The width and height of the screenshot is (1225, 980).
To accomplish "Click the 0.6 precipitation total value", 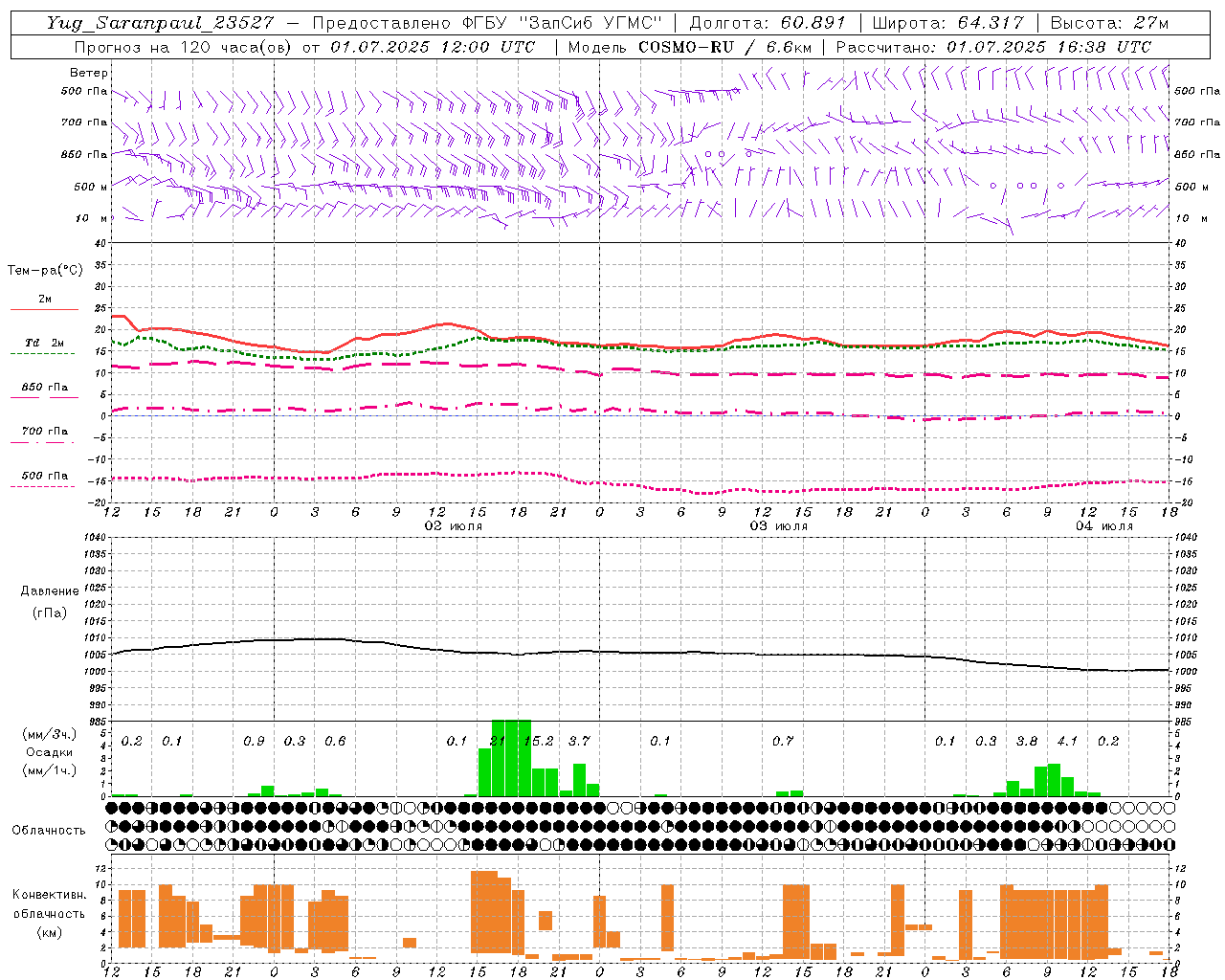I will (335, 741).
